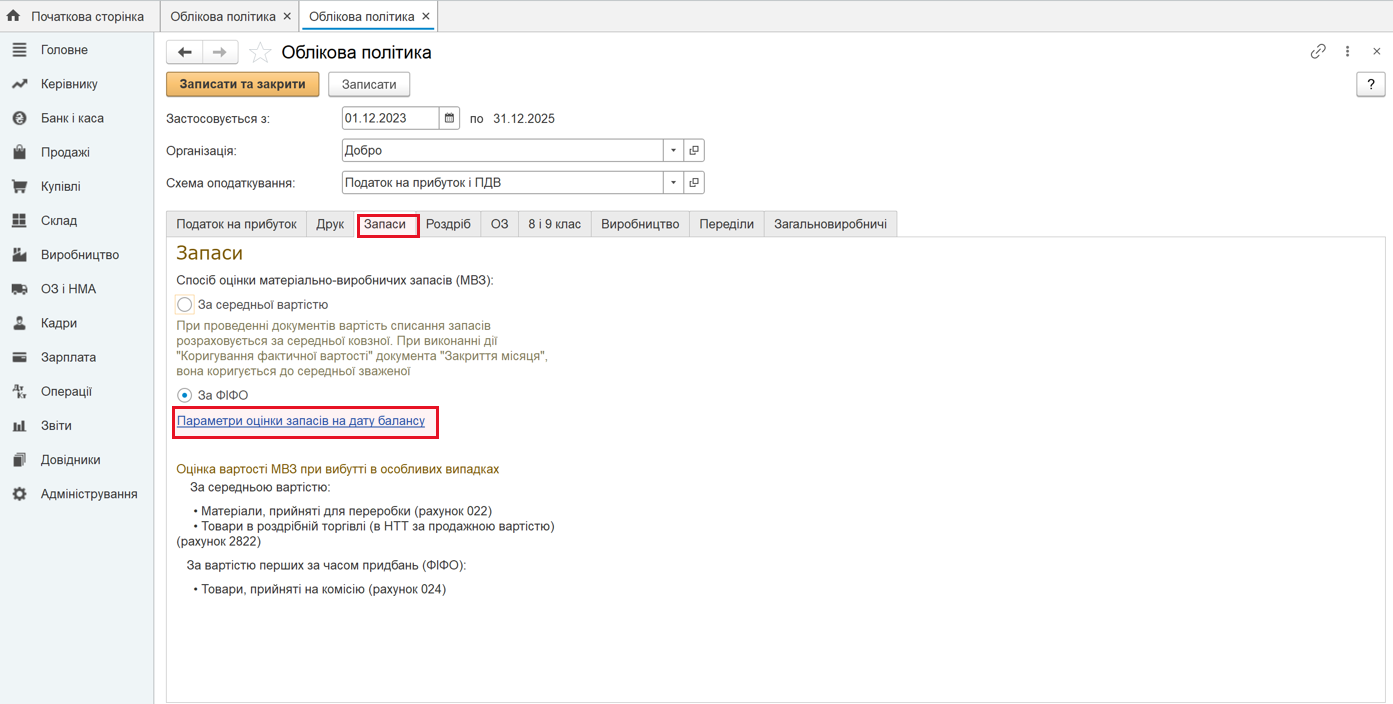Open the Податок на прибуток tab
Screen dimensions: 1393x704
click(236, 224)
